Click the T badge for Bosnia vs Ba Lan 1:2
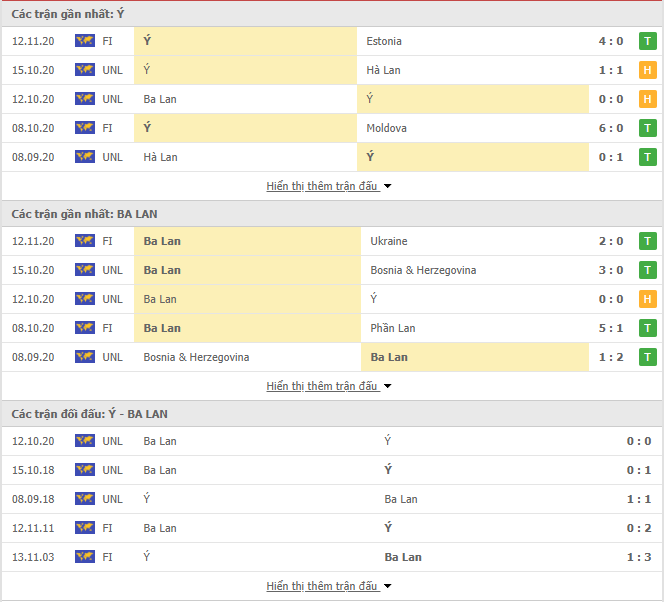Viewport: 664px width, 602px height. [647, 357]
